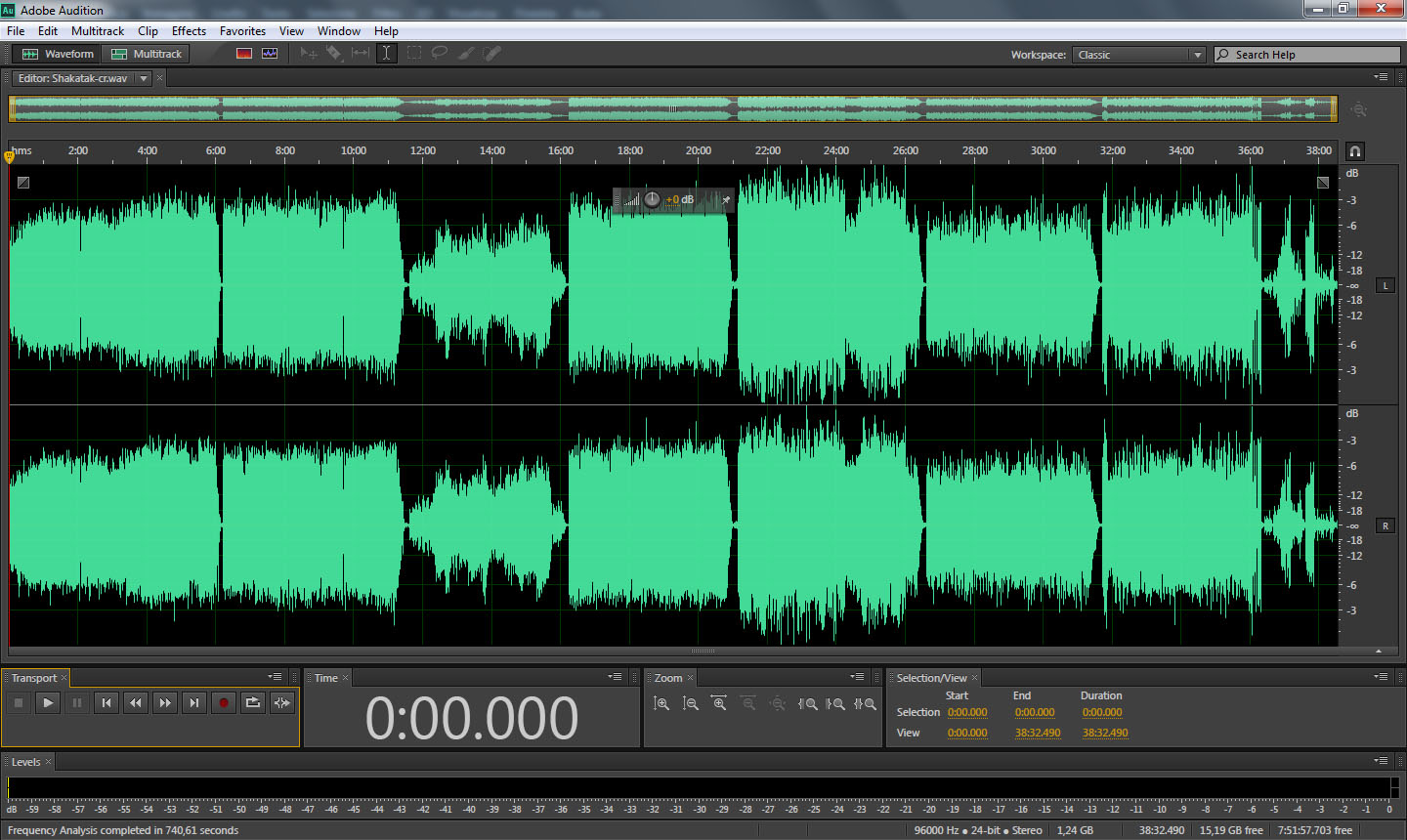Open the Workspace Classic dropdown
This screenshot has height=840, width=1407.
coord(1139,55)
